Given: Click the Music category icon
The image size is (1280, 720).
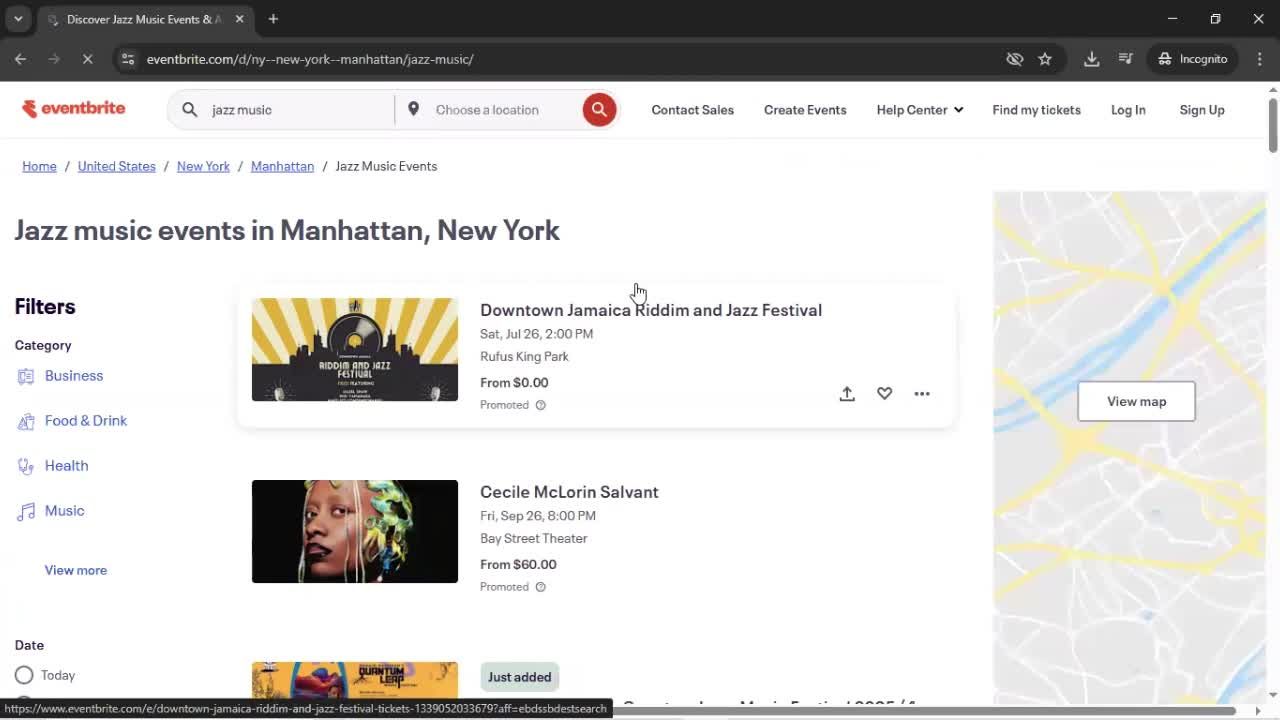Looking at the screenshot, I should tap(26, 511).
